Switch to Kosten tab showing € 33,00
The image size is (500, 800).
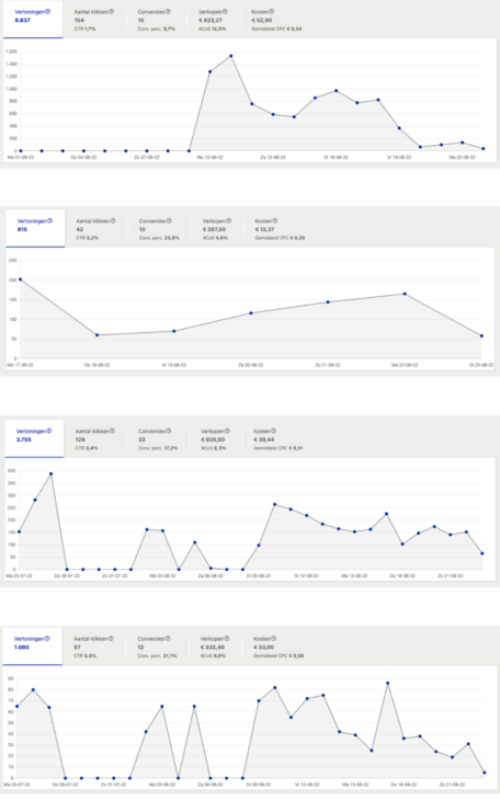[278, 647]
